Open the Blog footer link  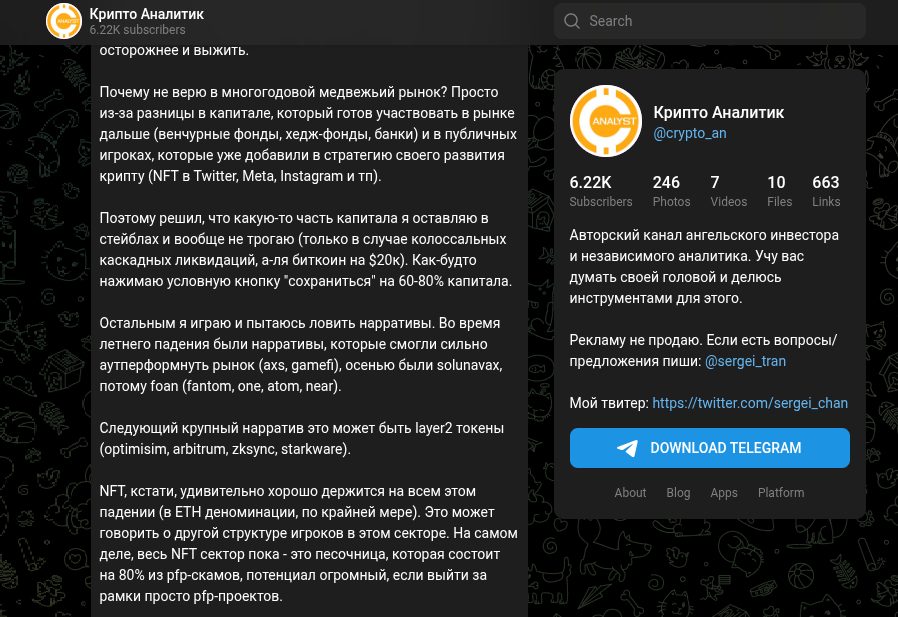point(678,493)
